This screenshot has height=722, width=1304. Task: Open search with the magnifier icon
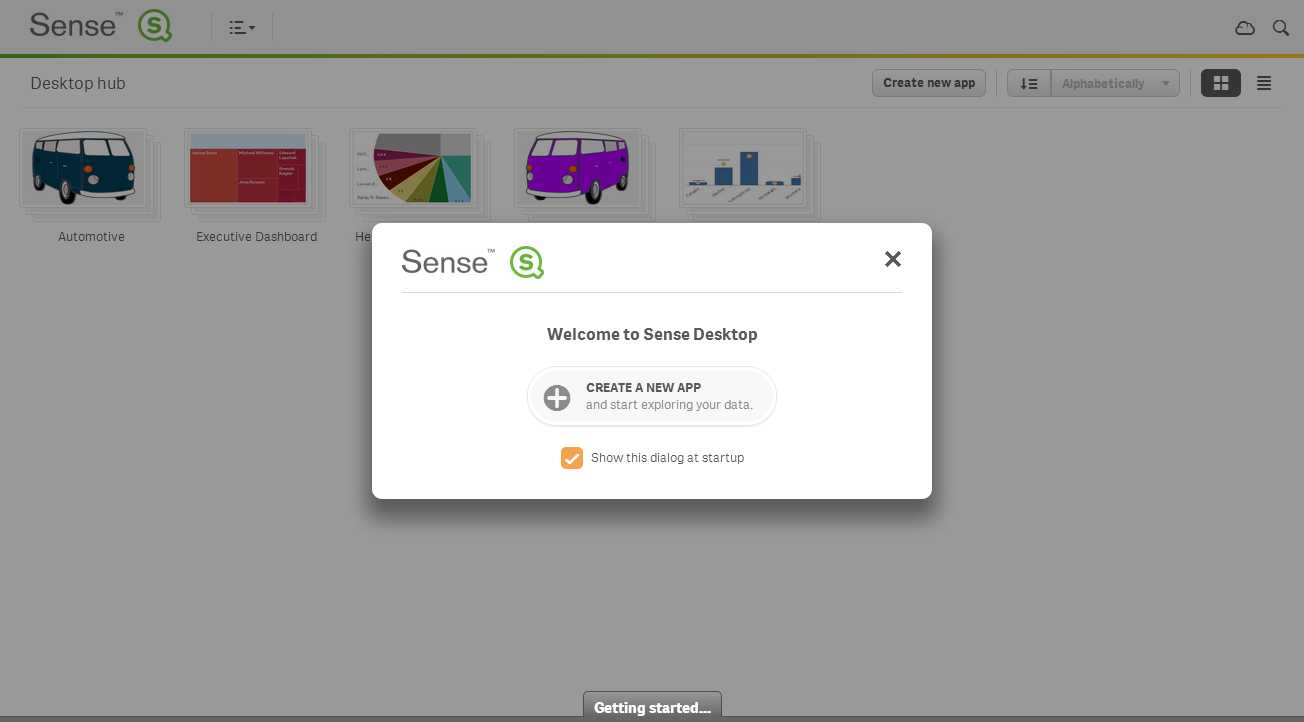[x=1281, y=28]
